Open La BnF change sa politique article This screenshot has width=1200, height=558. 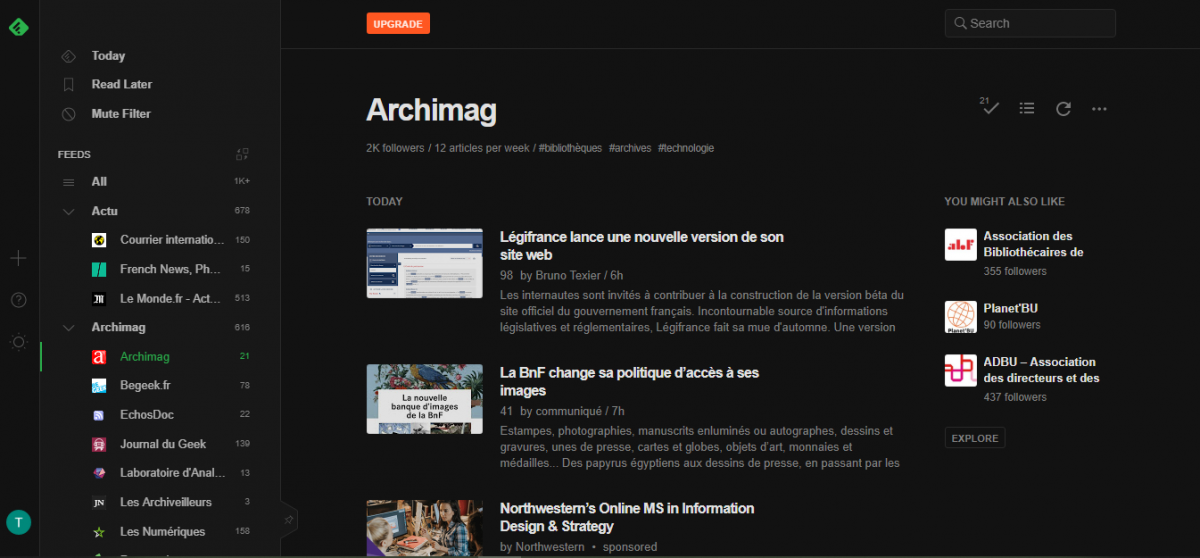630,382
